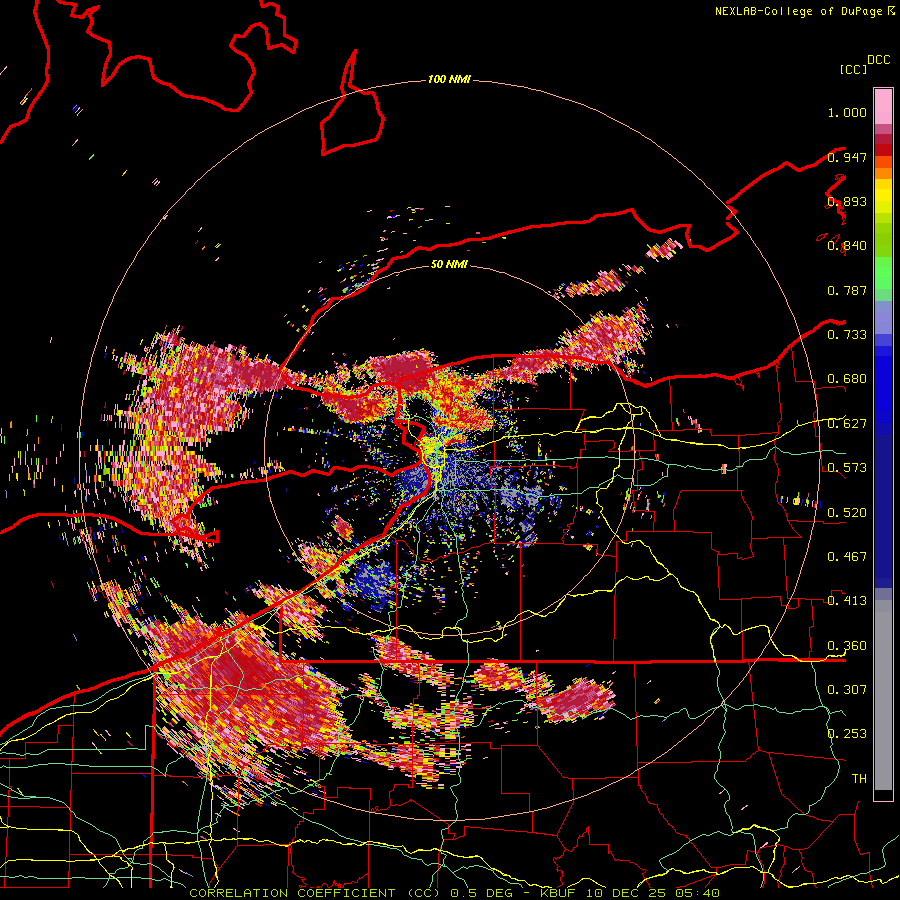The height and width of the screenshot is (900, 900).
Task: Pick the gray band of color scale
Action: (883, 695)
